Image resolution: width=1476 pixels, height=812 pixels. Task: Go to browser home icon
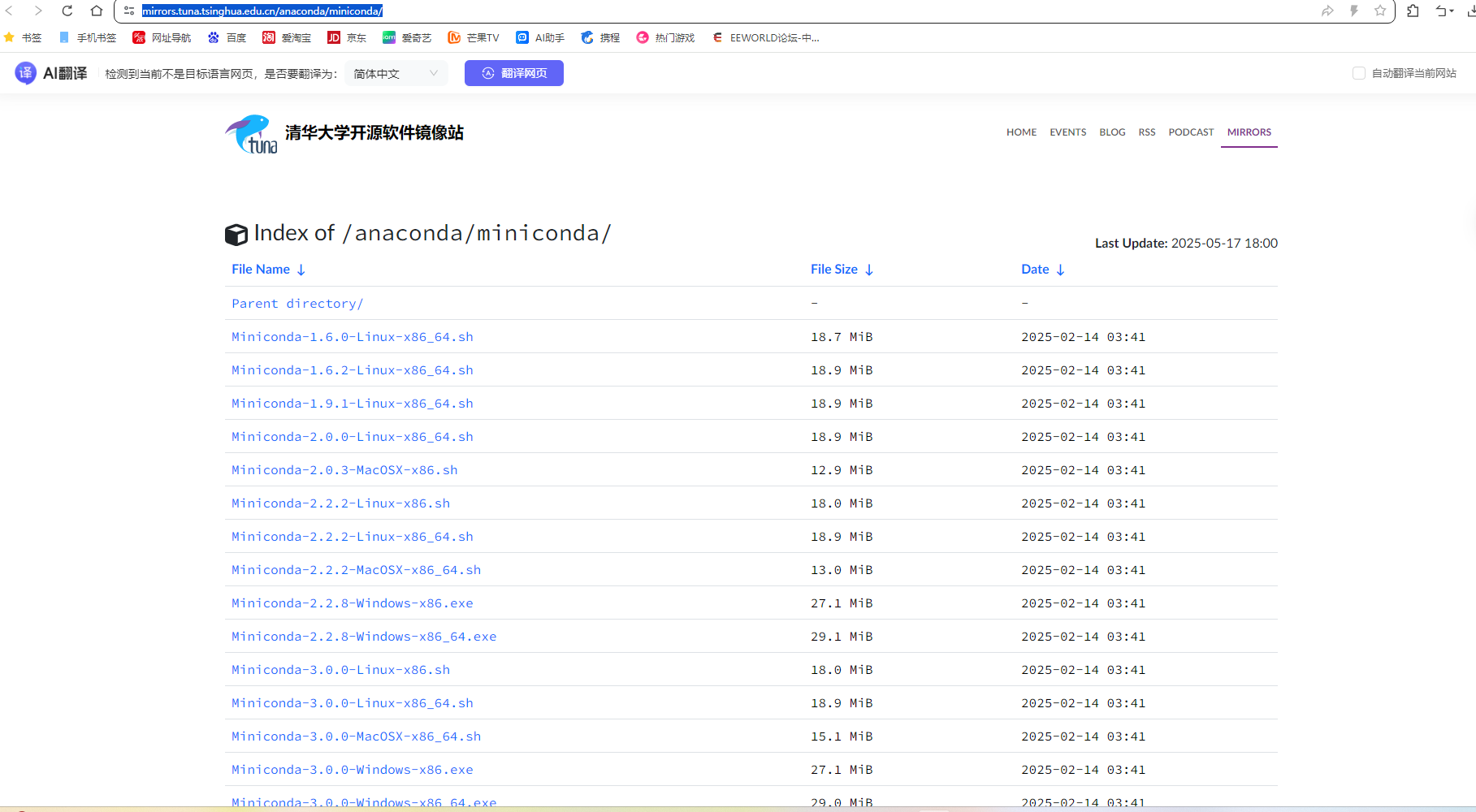pyautogui.click(x=97, y=11)
